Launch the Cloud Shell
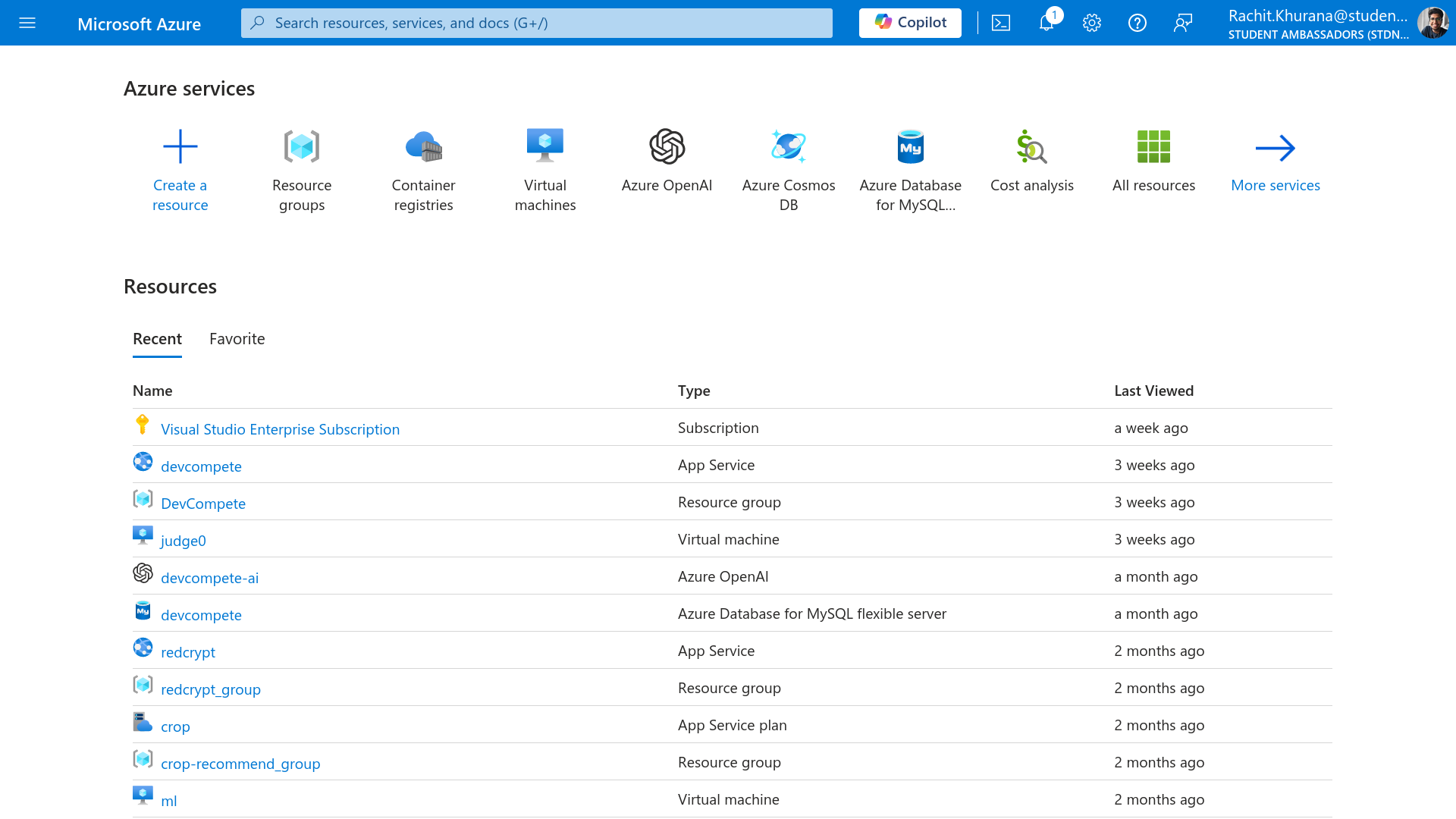 click(1001, 23)
